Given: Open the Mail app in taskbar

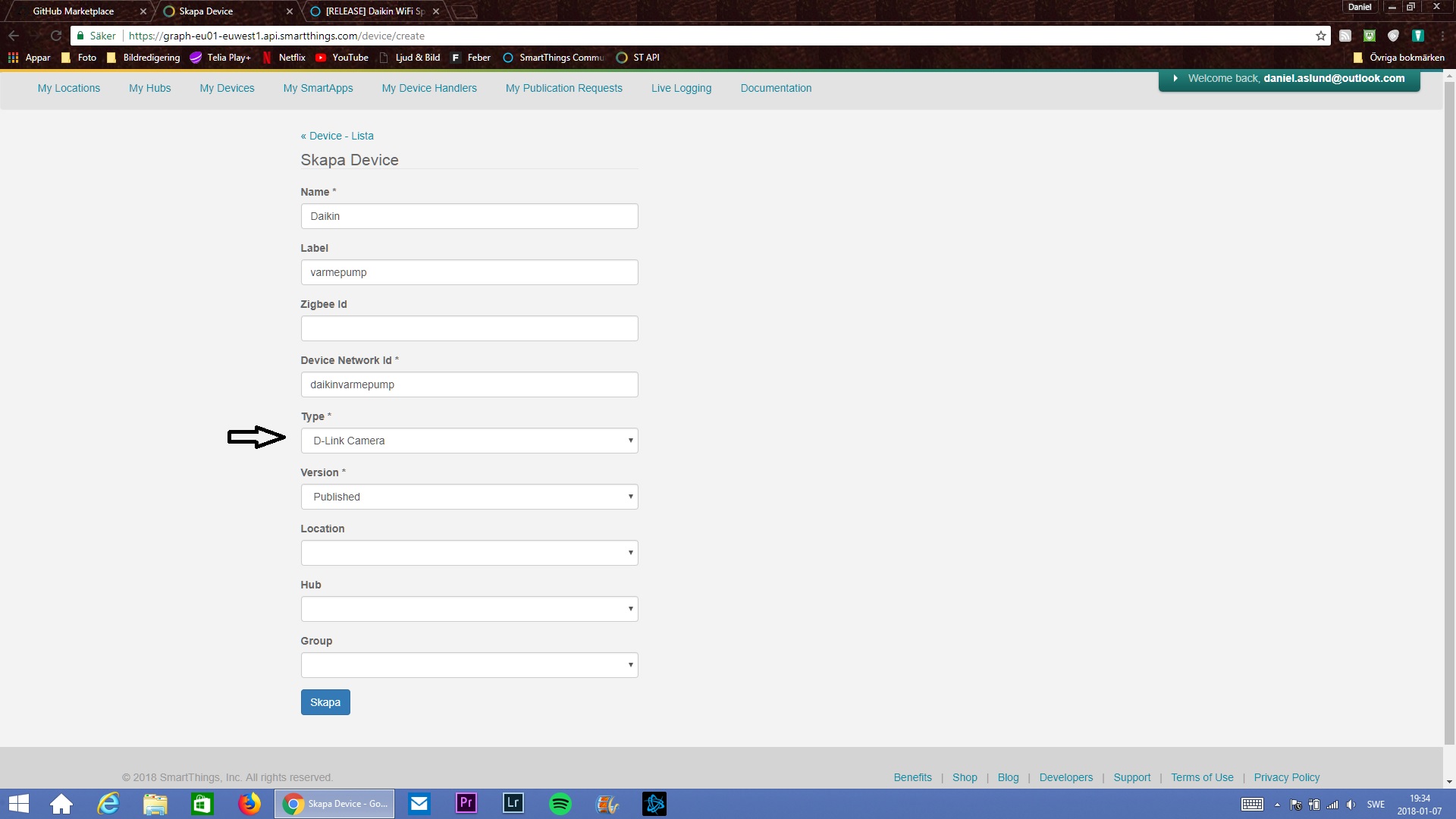Looking at the screenshot, I should [419, 804].
